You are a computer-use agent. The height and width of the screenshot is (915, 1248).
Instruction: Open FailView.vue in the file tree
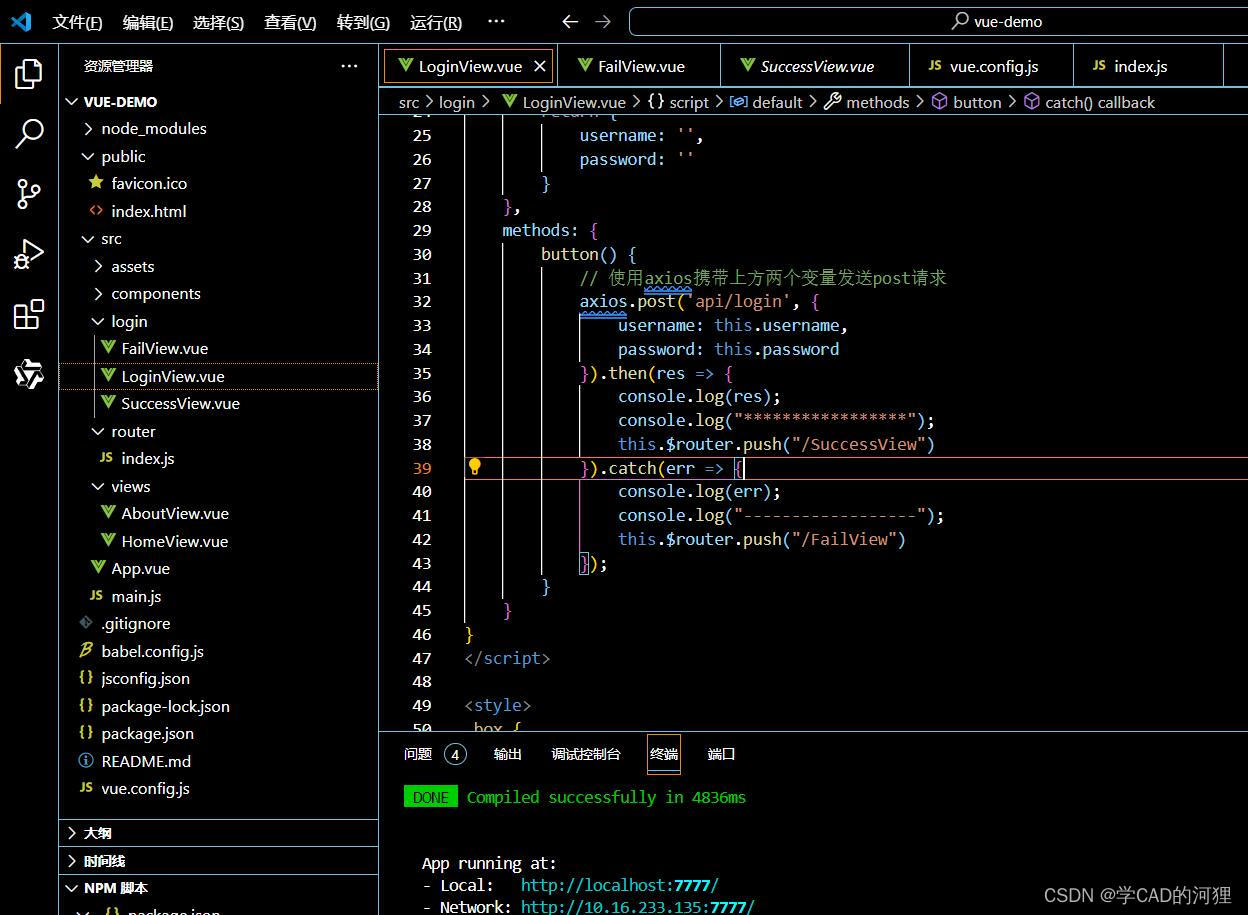(164, 348)
